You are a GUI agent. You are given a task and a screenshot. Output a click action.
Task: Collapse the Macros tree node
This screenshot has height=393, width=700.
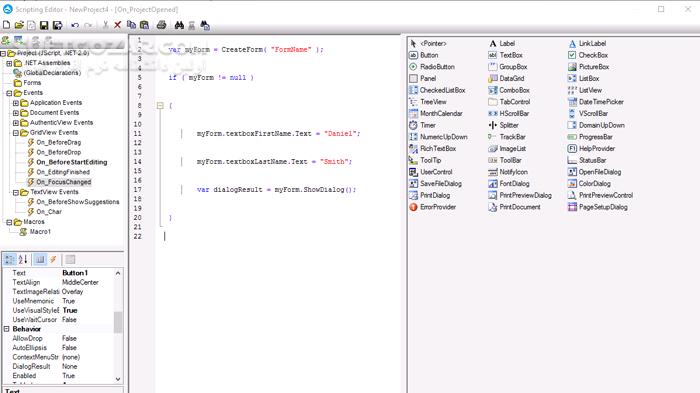(9, 222)
